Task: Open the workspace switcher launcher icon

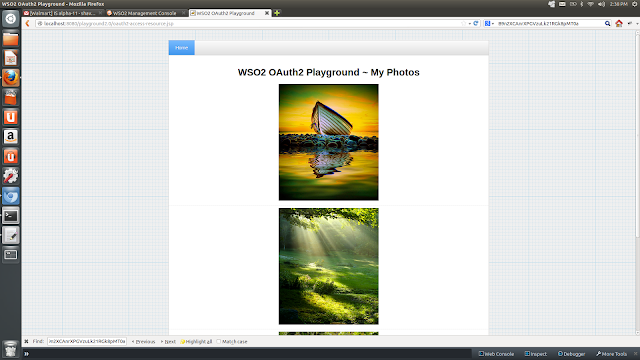Action: click(x=11, y=255)
